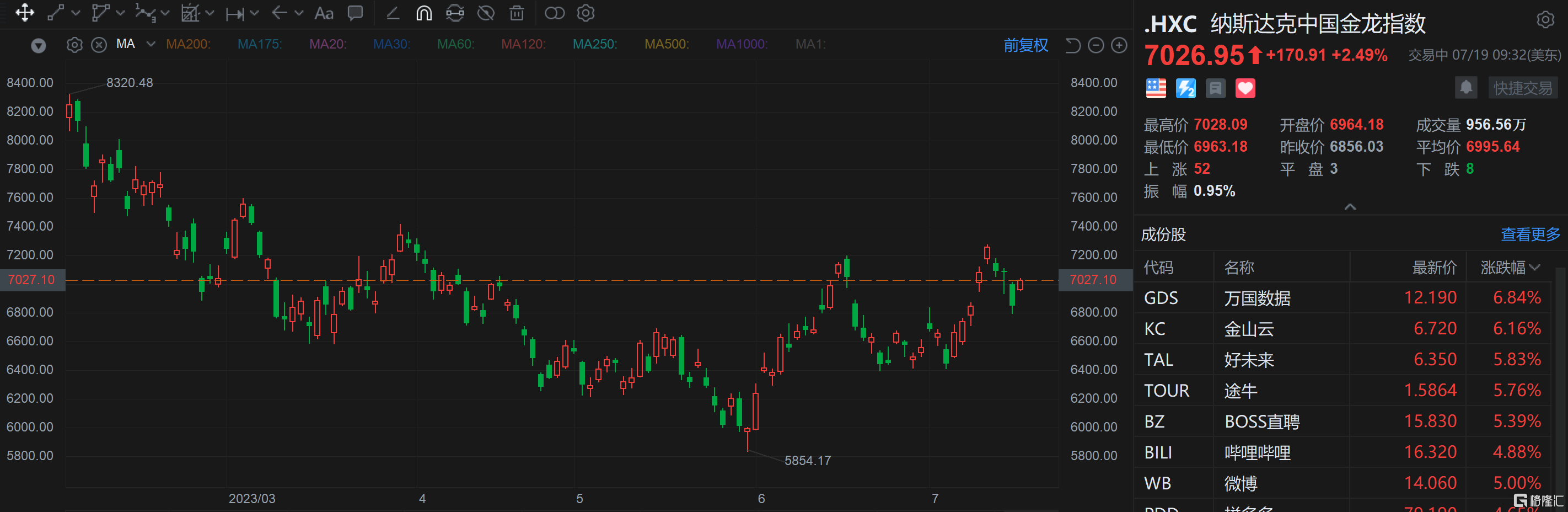1568x512 pixels.
Task: Select the crosshair move tool
Action: [25, 13]
